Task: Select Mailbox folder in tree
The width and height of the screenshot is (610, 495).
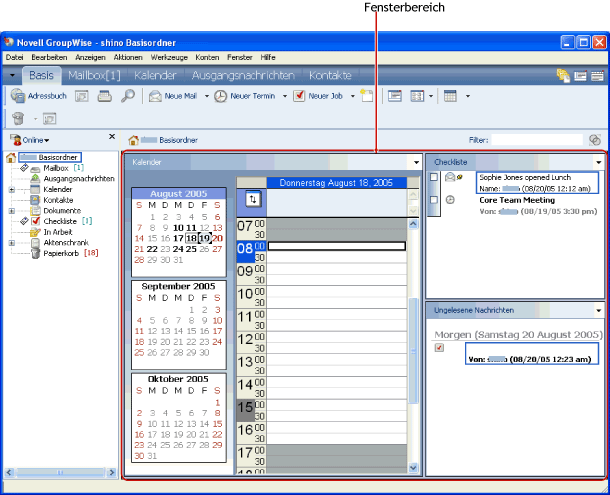Action: pos(56,168)
